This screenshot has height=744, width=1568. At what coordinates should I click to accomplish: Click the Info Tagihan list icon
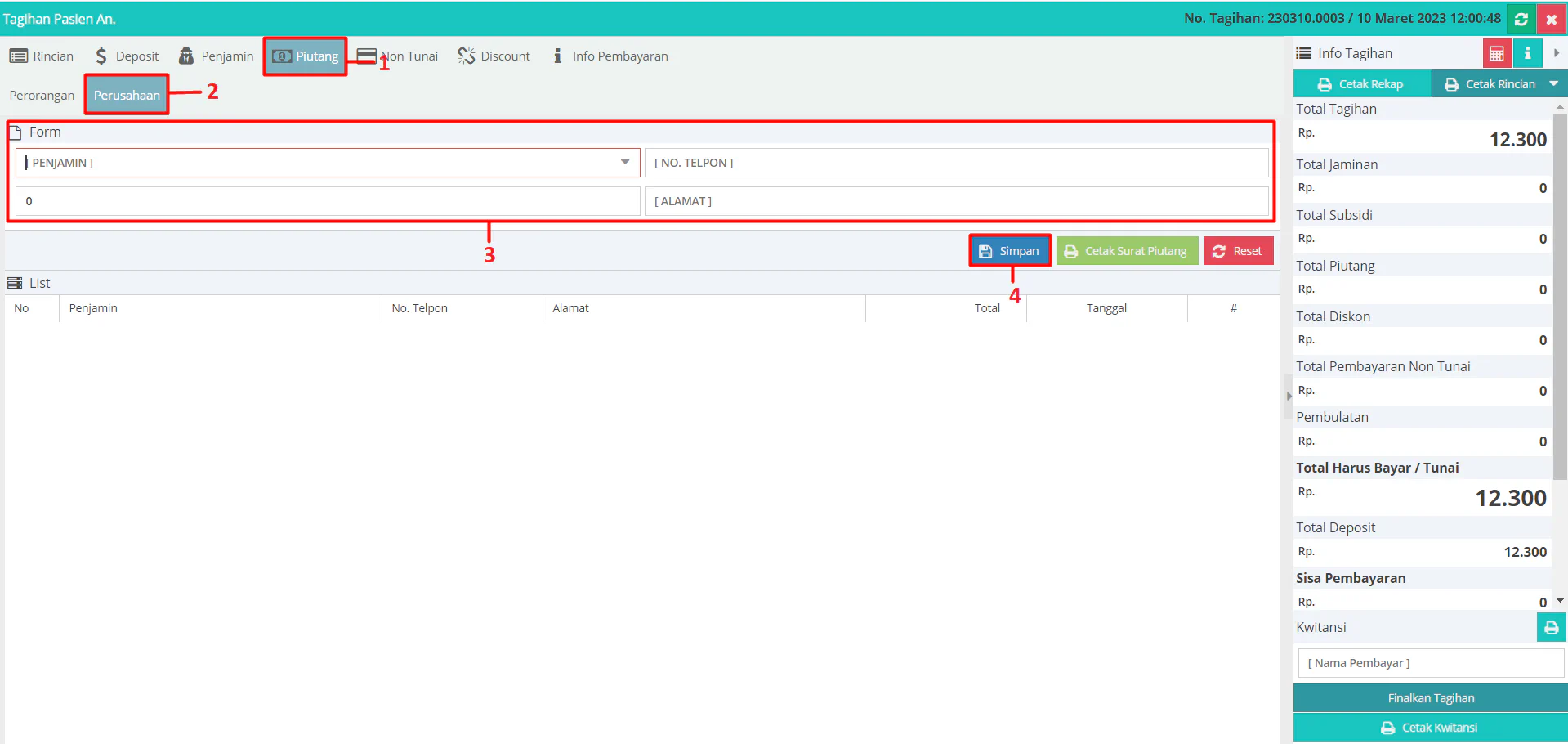[x=1303, y=53]
